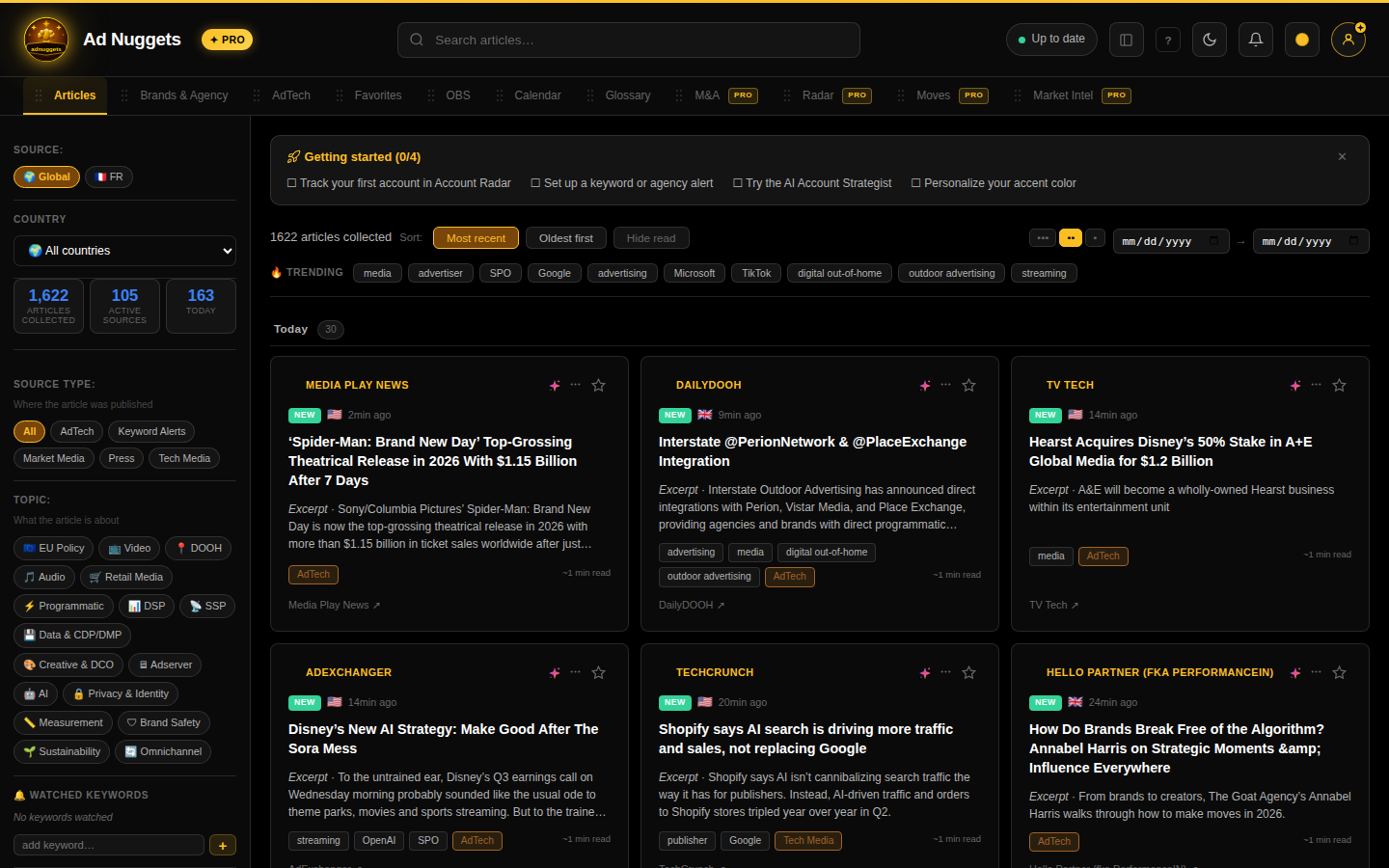
Task: Star the Hello Partner article
Action: (1339, 672)
